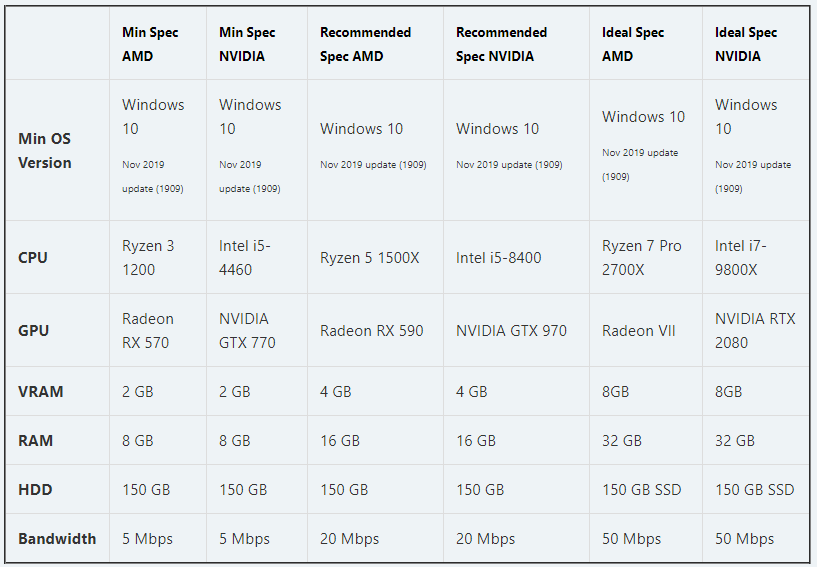
Task: Click the Min OS Version row label
Action: point(45,150)
